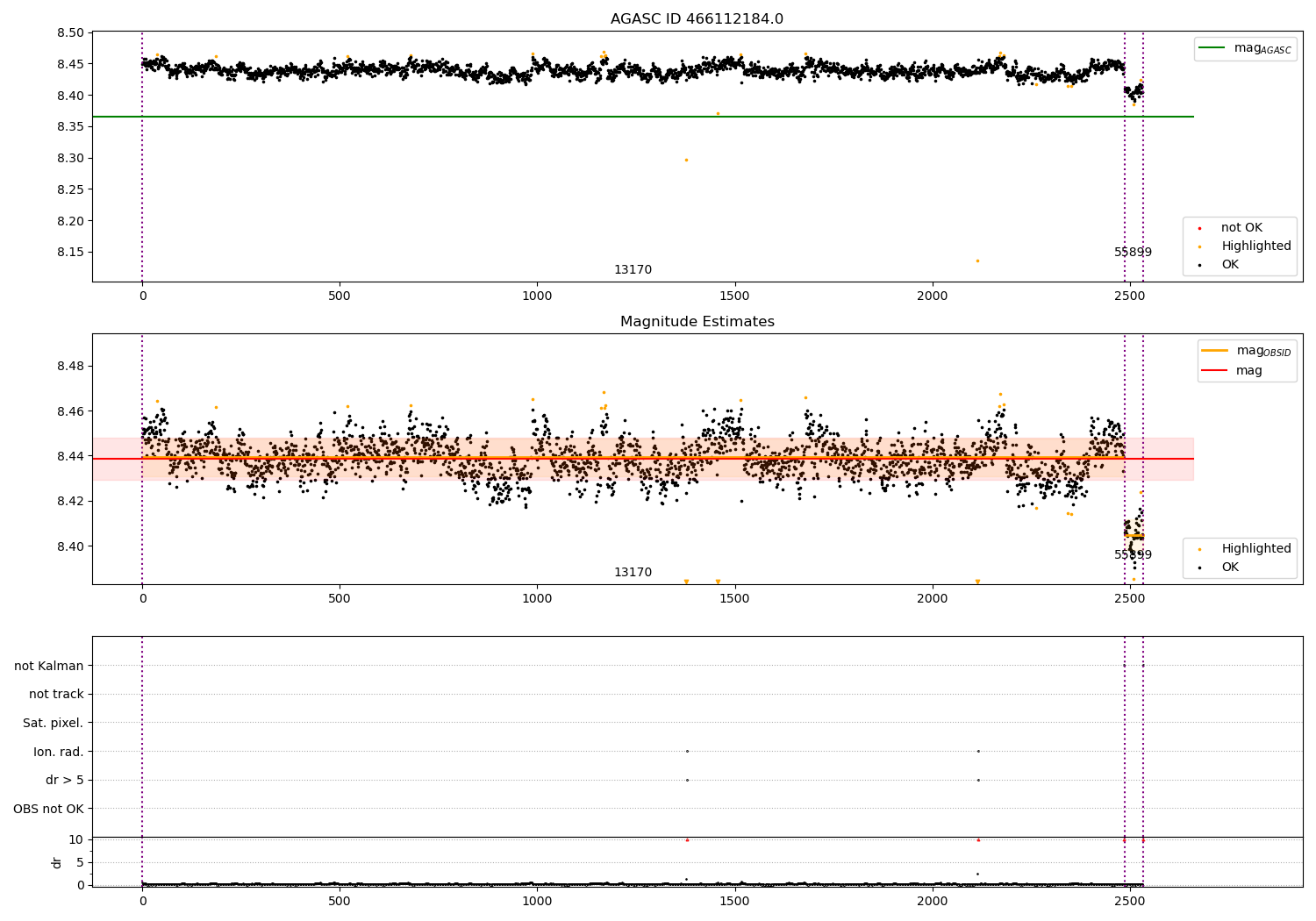This screenshot has height=921, width=1316.
Task: Click the 'Magnitude Estimates' plot title
Action: (697, 322)
